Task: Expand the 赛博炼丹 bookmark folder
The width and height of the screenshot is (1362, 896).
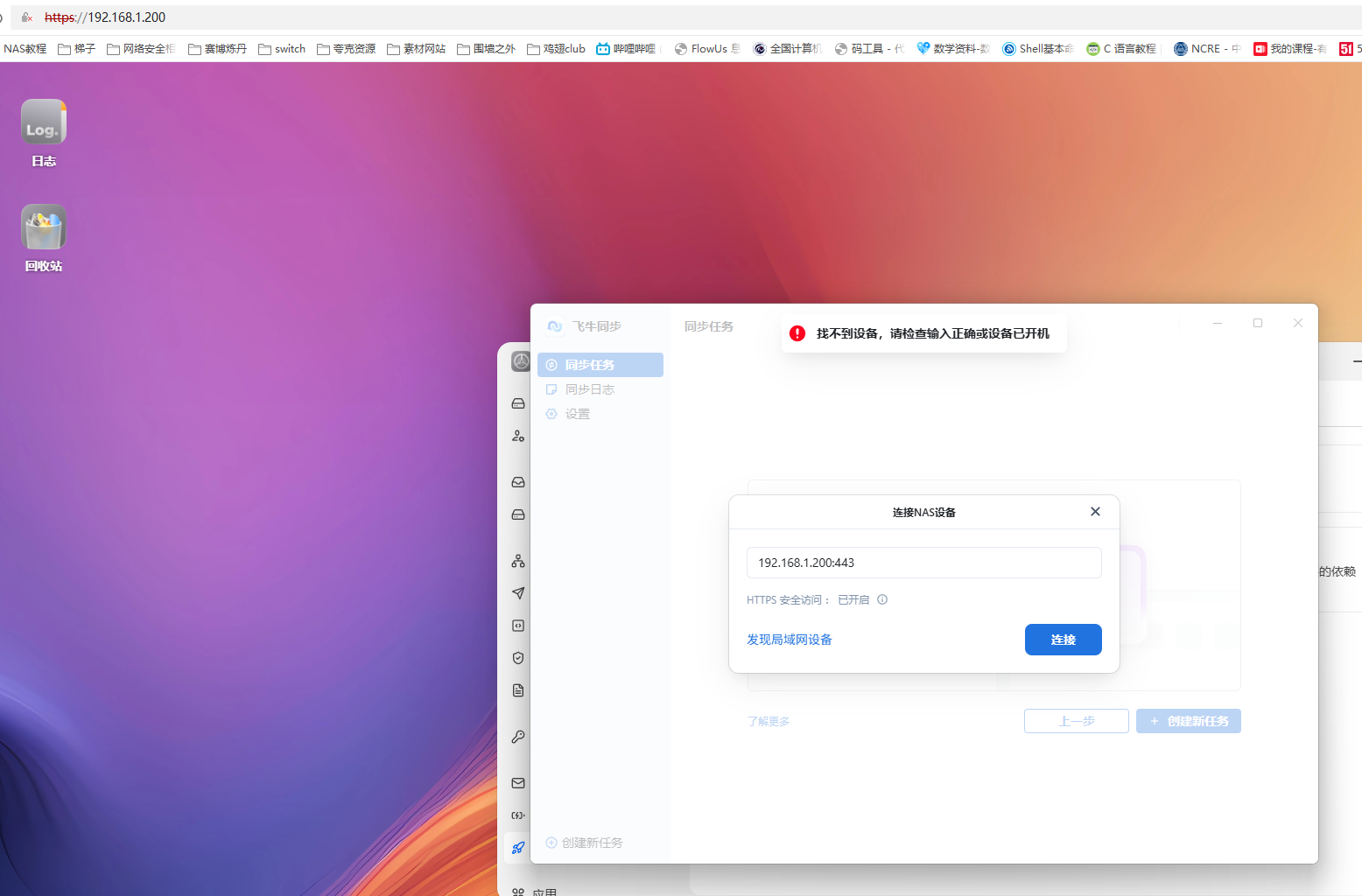Action: click(218, 49)
